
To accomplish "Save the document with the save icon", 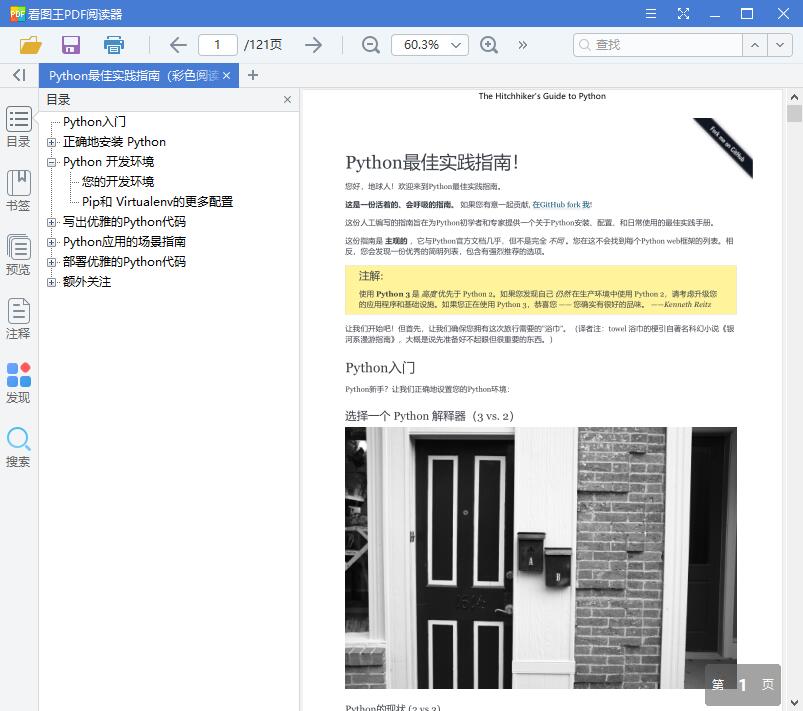I will pos(70,45).
